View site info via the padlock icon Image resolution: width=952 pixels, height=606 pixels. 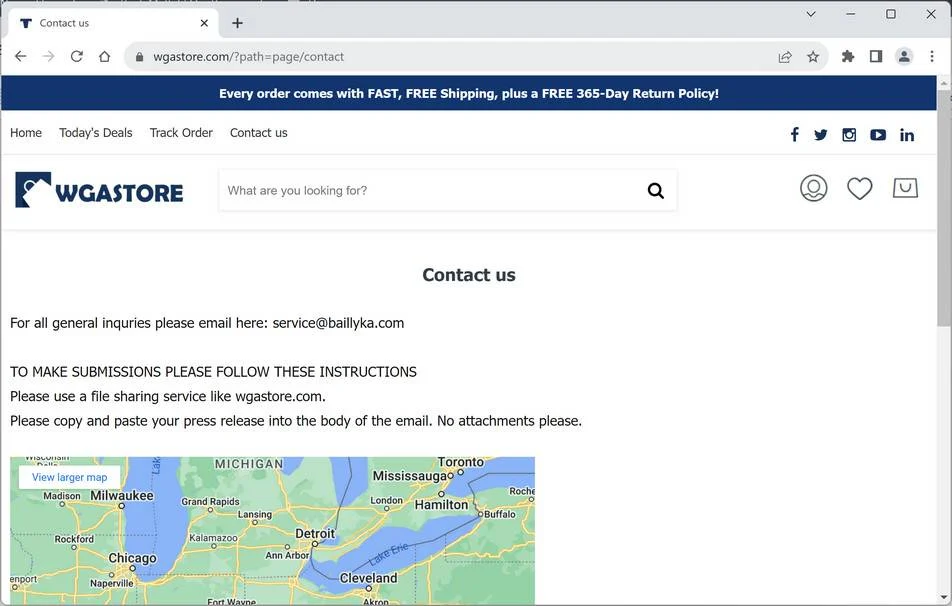point(140,57)
